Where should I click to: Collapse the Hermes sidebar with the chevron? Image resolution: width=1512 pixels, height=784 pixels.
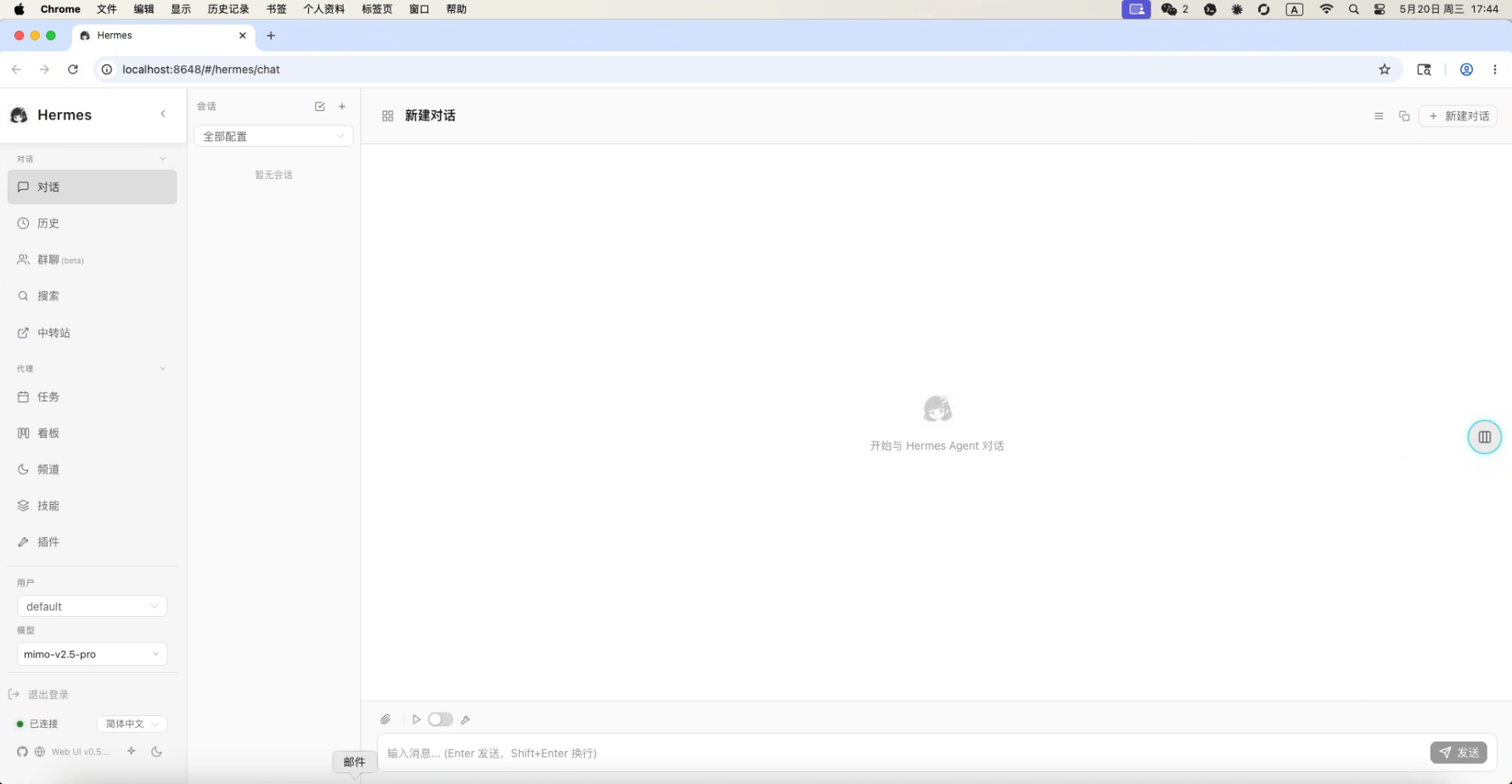coord(163,114)
